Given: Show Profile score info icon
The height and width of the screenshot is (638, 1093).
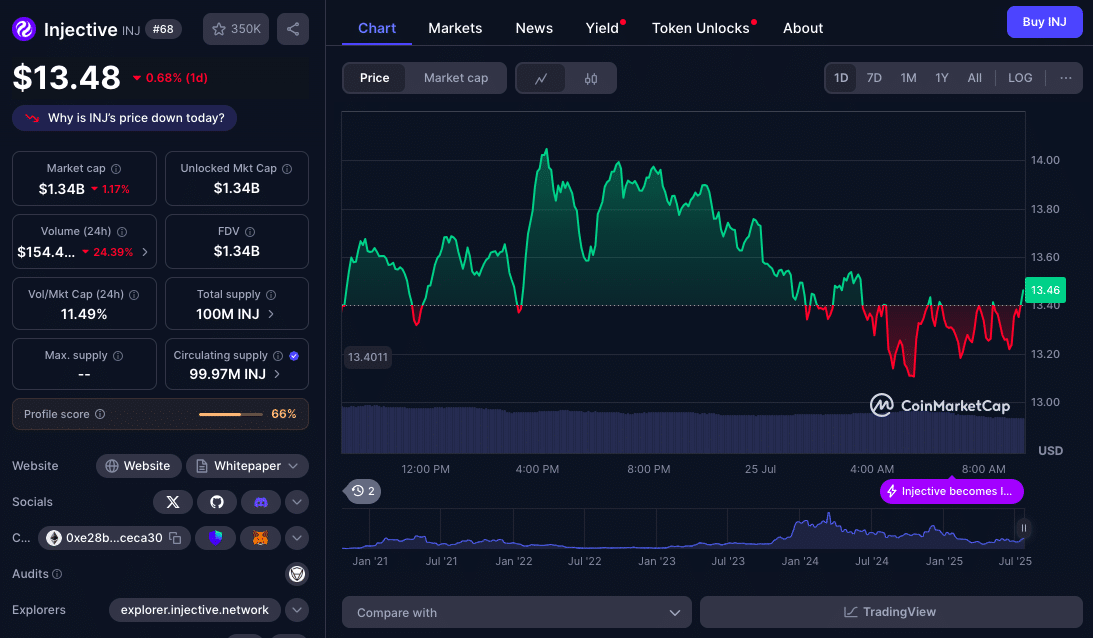Looking at the screenshot, I should point(100,414).
